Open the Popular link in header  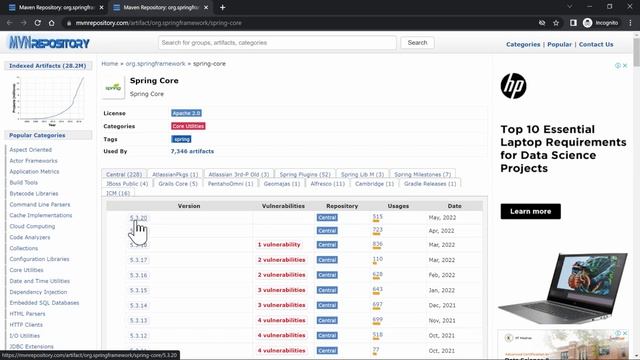point(559,44)
